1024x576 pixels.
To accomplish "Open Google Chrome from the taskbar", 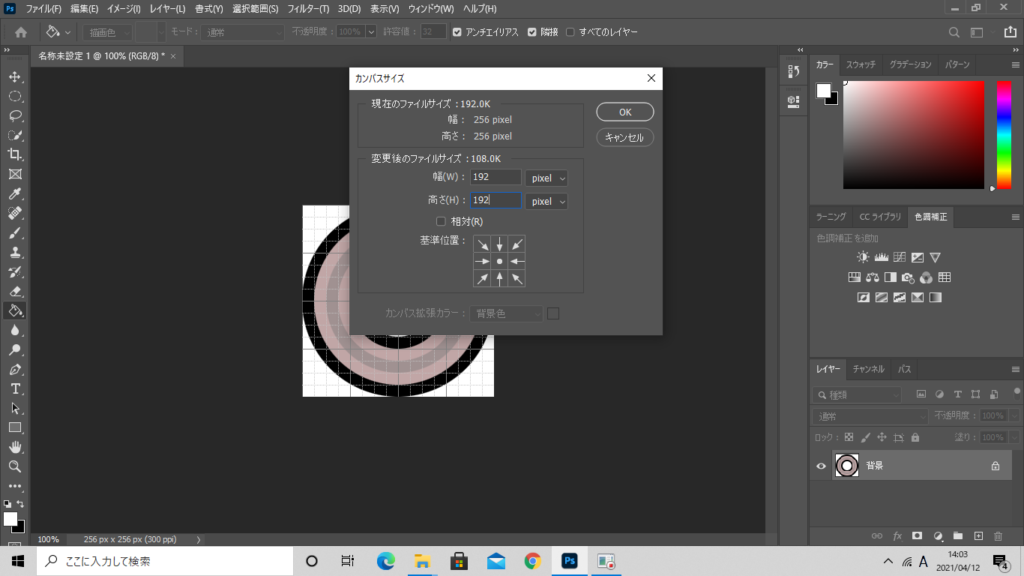I will [x=532, y=561].
